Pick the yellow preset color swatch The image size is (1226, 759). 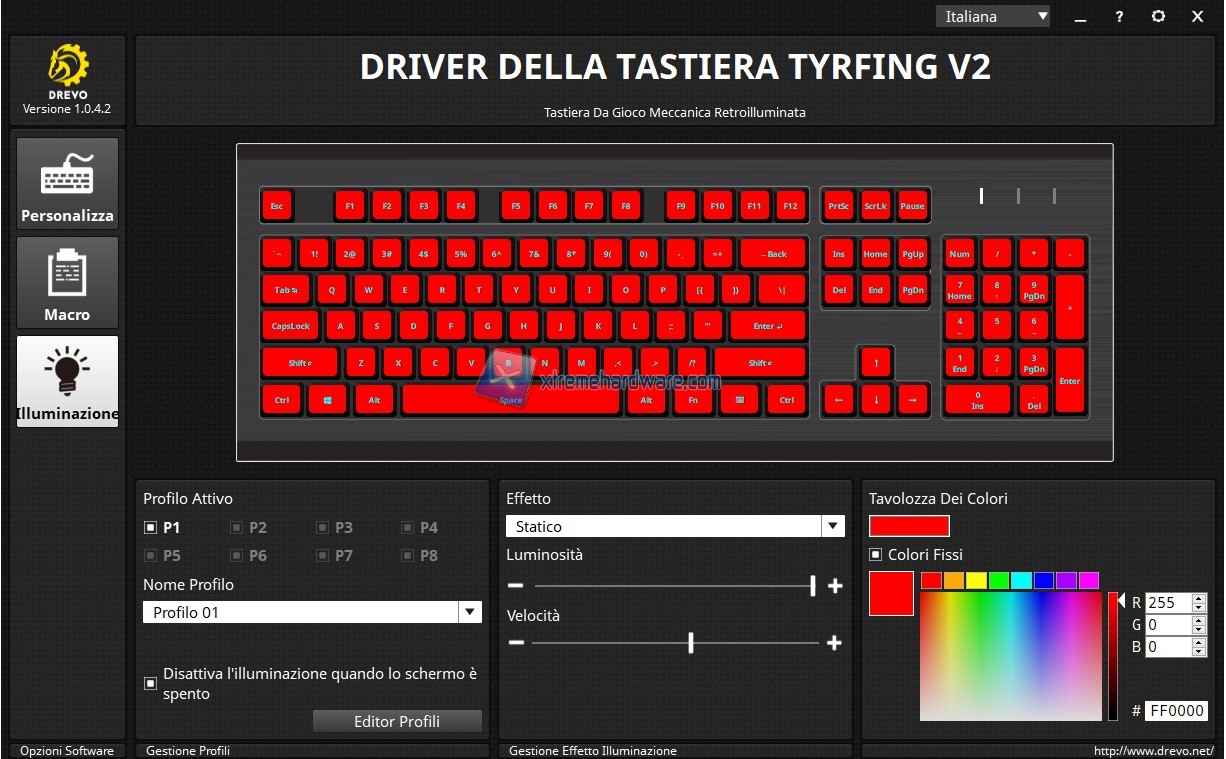[976, 580]
